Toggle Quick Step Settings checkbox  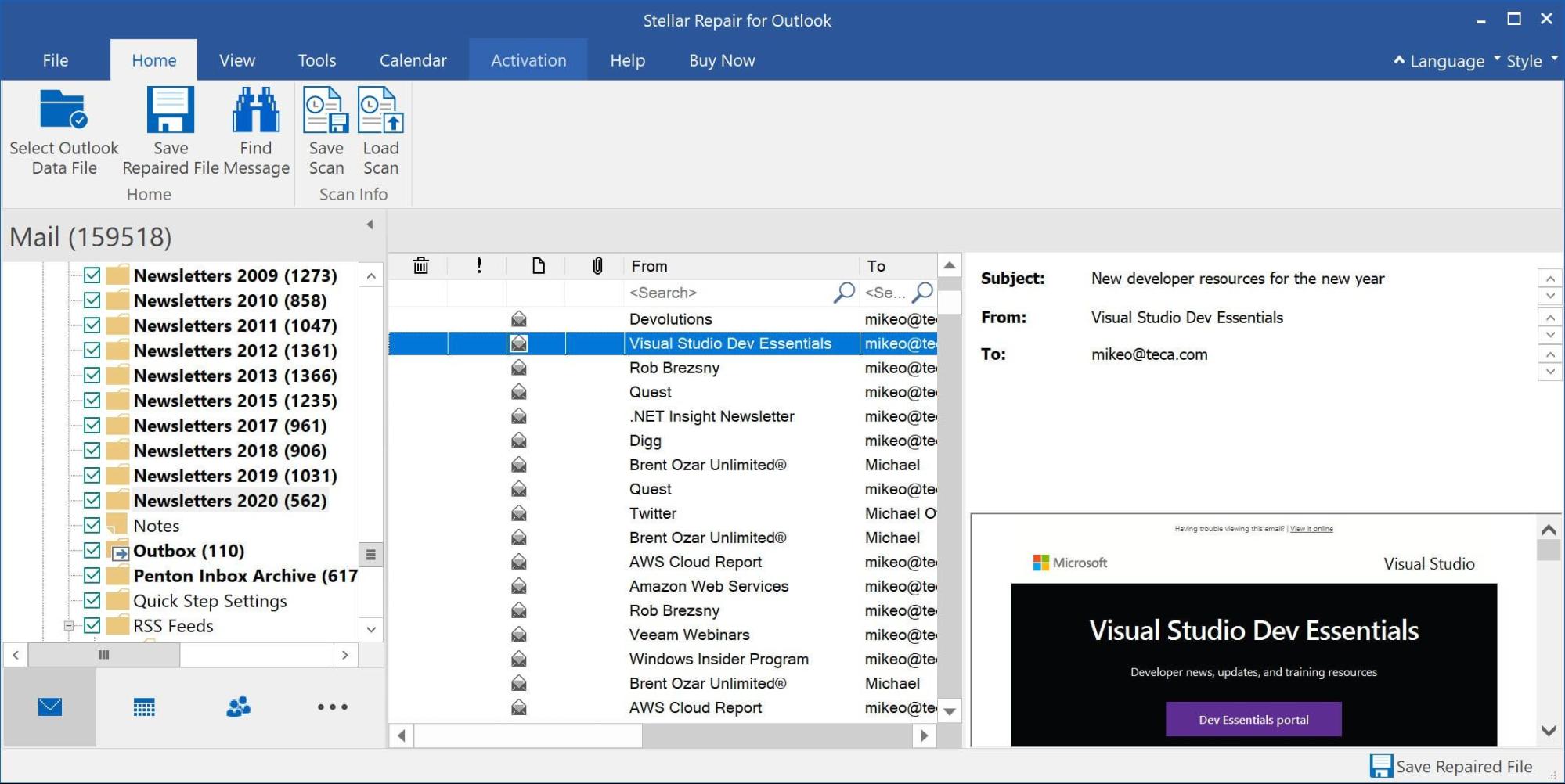click(92, 601)
